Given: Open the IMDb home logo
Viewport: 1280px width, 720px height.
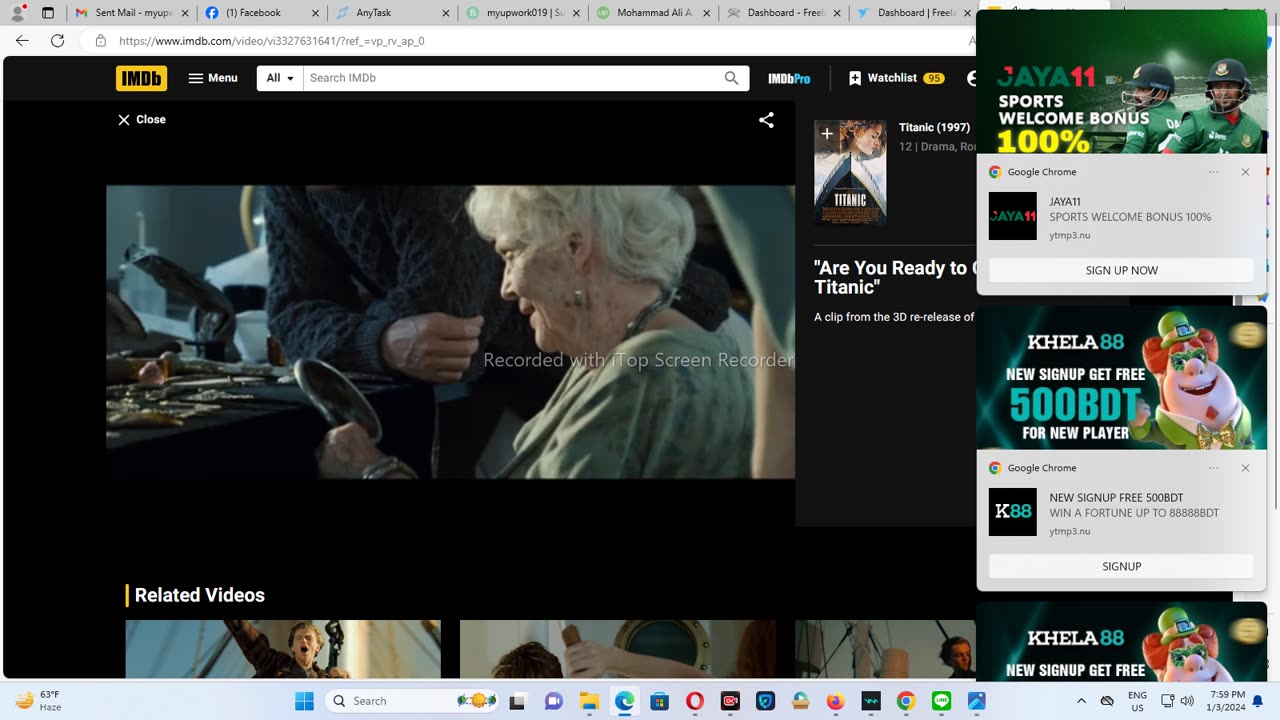Looking at the screenshot, I should [141, 78].
